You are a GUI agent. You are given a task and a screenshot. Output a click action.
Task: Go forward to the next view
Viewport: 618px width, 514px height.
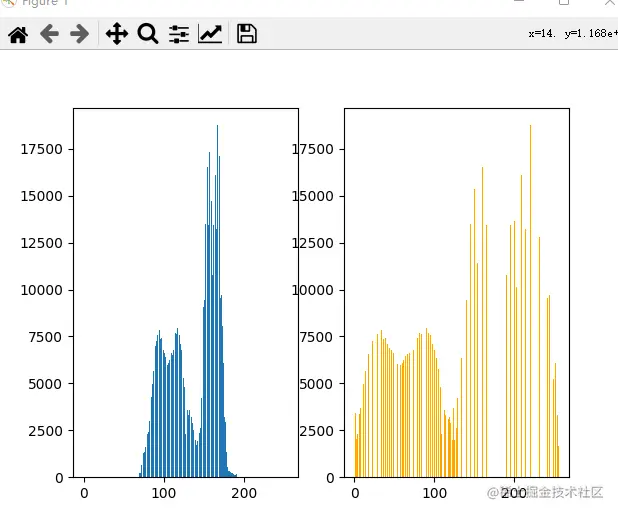coord(80,34)
